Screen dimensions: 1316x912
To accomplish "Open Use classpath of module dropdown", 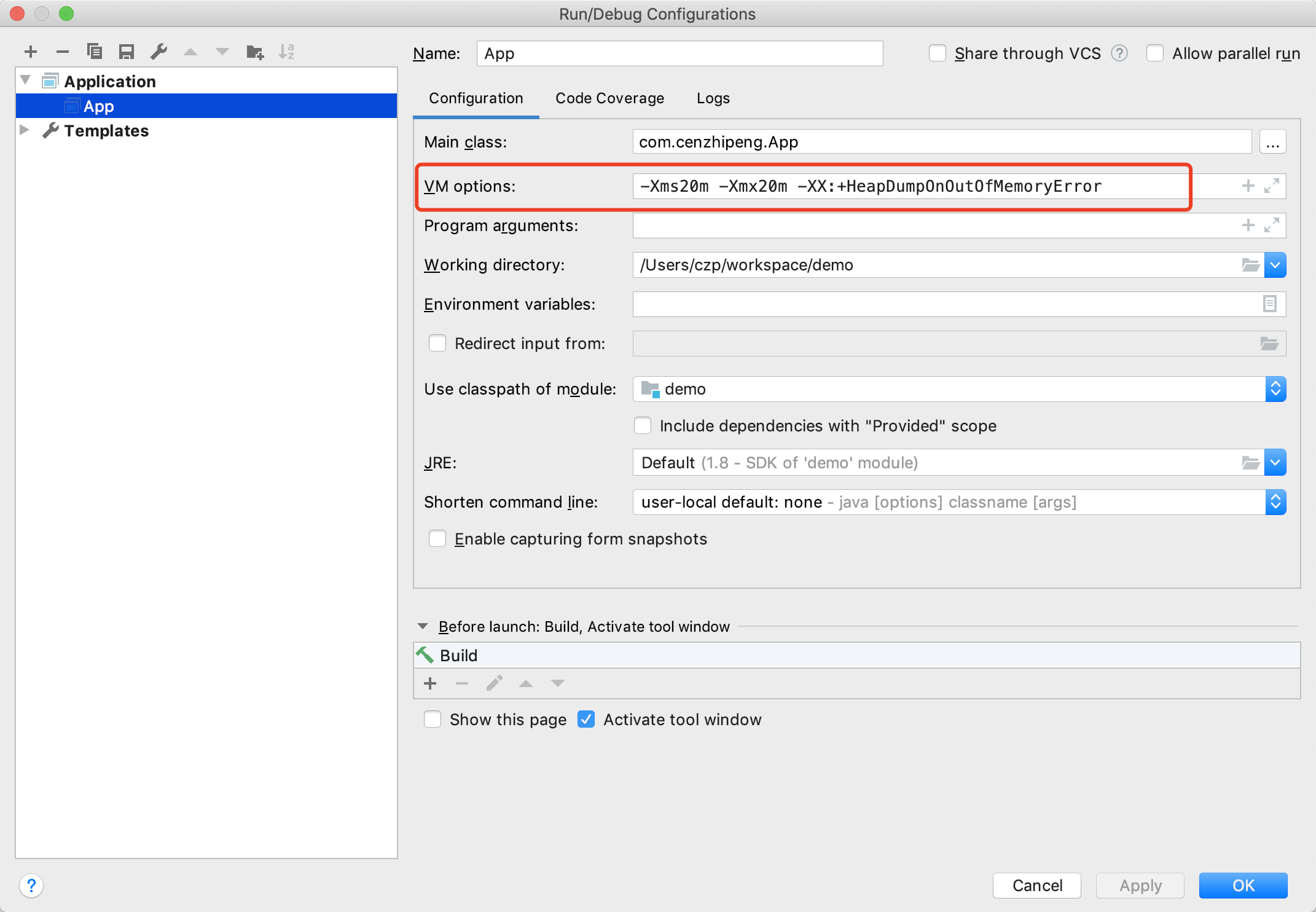I will 1275,389.
